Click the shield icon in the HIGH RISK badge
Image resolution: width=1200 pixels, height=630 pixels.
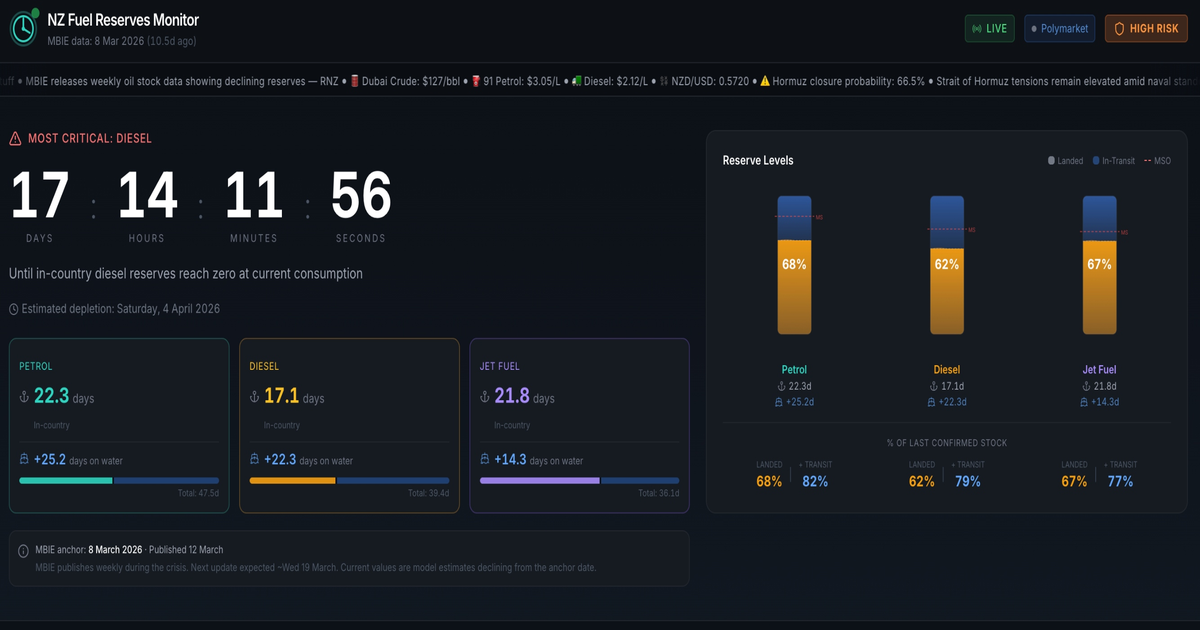pyautogui.click(x=1119, y=29)
